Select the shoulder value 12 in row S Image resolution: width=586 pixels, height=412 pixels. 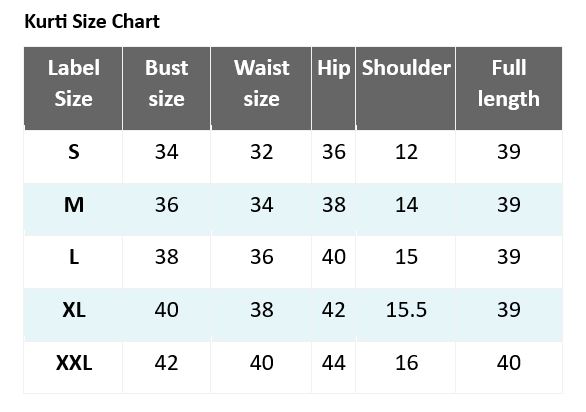406,152
